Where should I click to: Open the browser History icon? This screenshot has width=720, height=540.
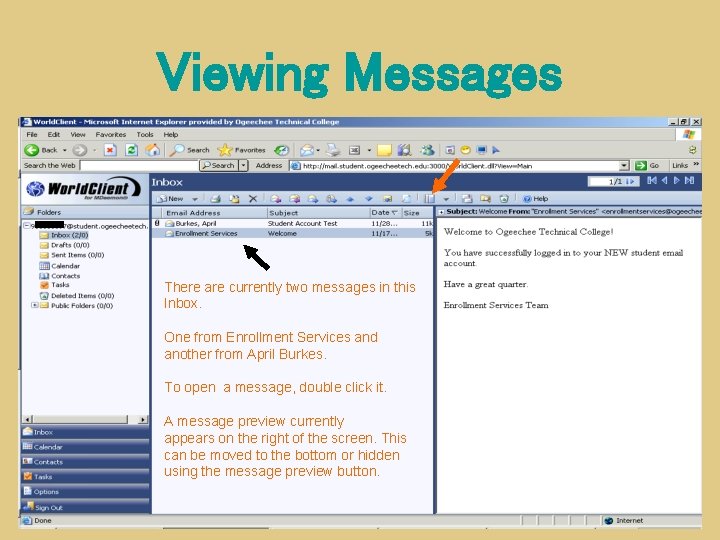click(281, 150)
